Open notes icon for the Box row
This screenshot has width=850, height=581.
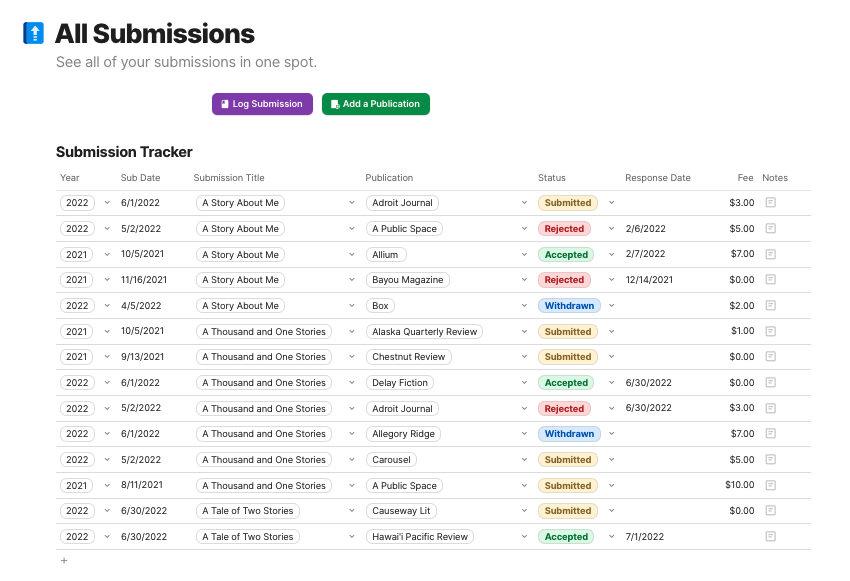click(x=770, y=306)
